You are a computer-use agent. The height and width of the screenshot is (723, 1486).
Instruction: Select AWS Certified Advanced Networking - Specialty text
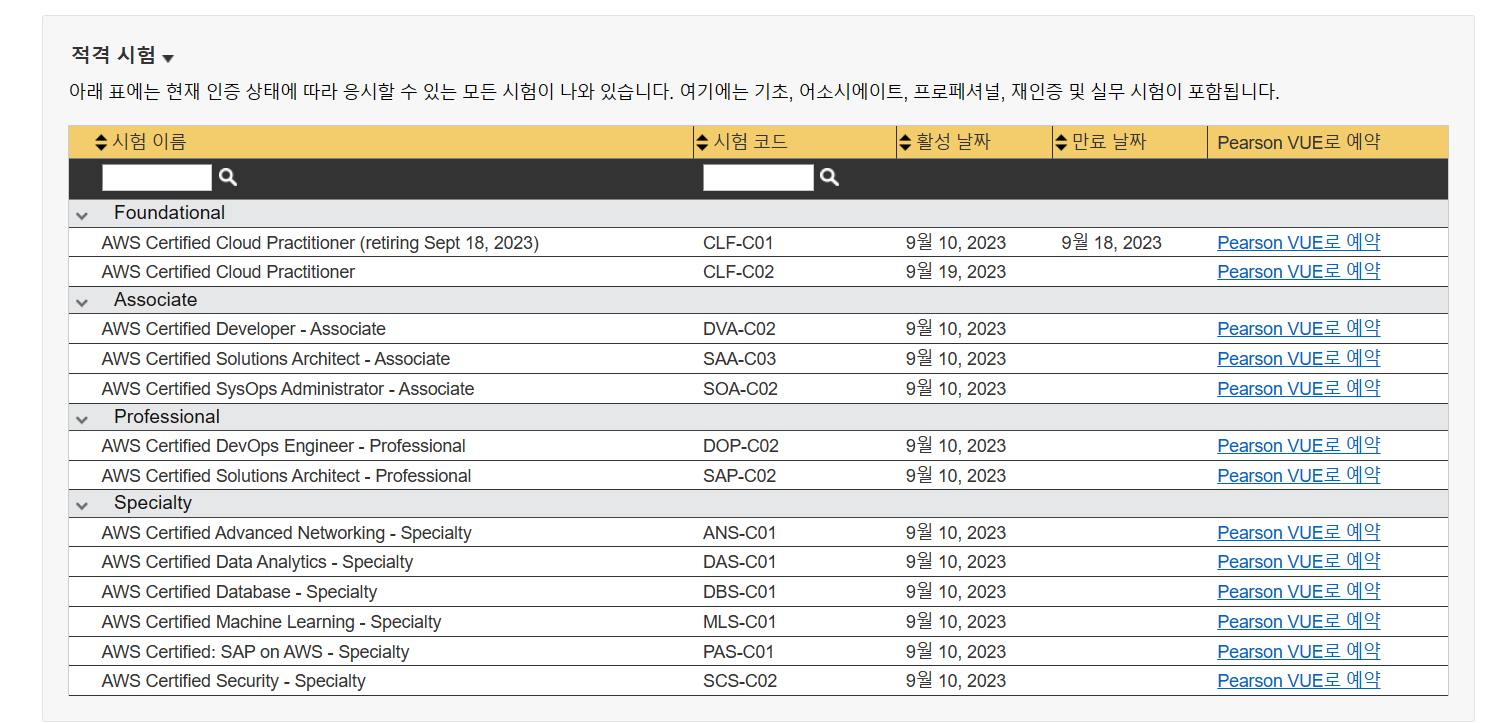tap(286, 533)
